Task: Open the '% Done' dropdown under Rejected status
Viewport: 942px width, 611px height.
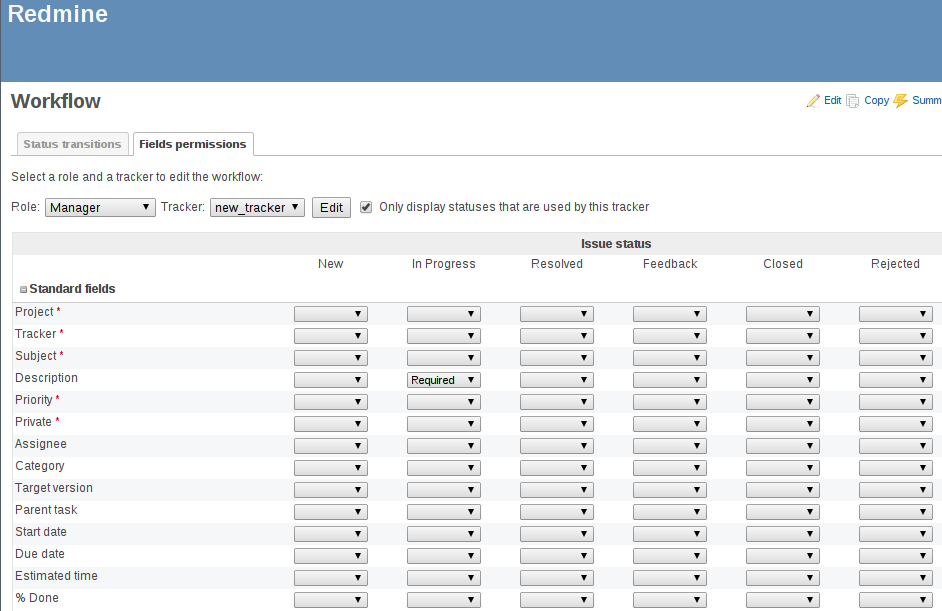Action: pyautogui.click(x=895, y=599)
